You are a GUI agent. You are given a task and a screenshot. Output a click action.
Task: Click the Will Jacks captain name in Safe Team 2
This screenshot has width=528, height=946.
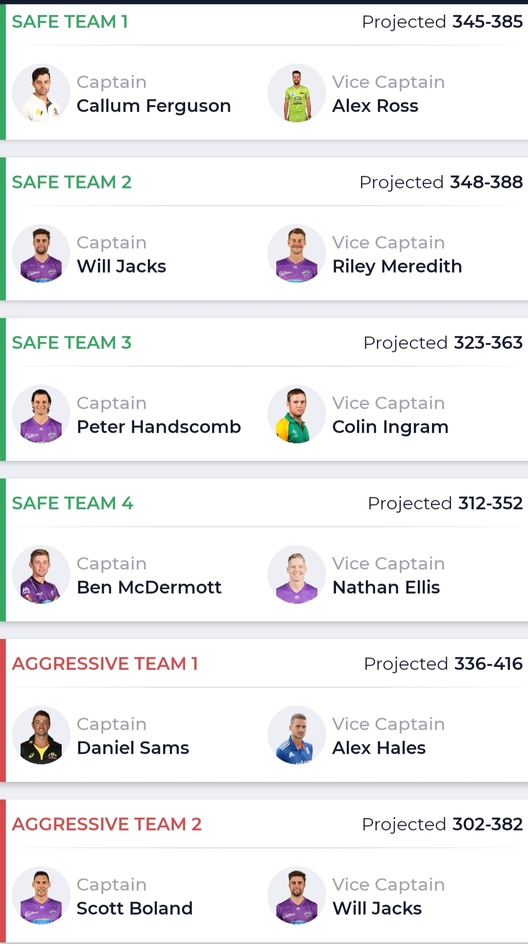pyautogui.click(x=121, y=266)
